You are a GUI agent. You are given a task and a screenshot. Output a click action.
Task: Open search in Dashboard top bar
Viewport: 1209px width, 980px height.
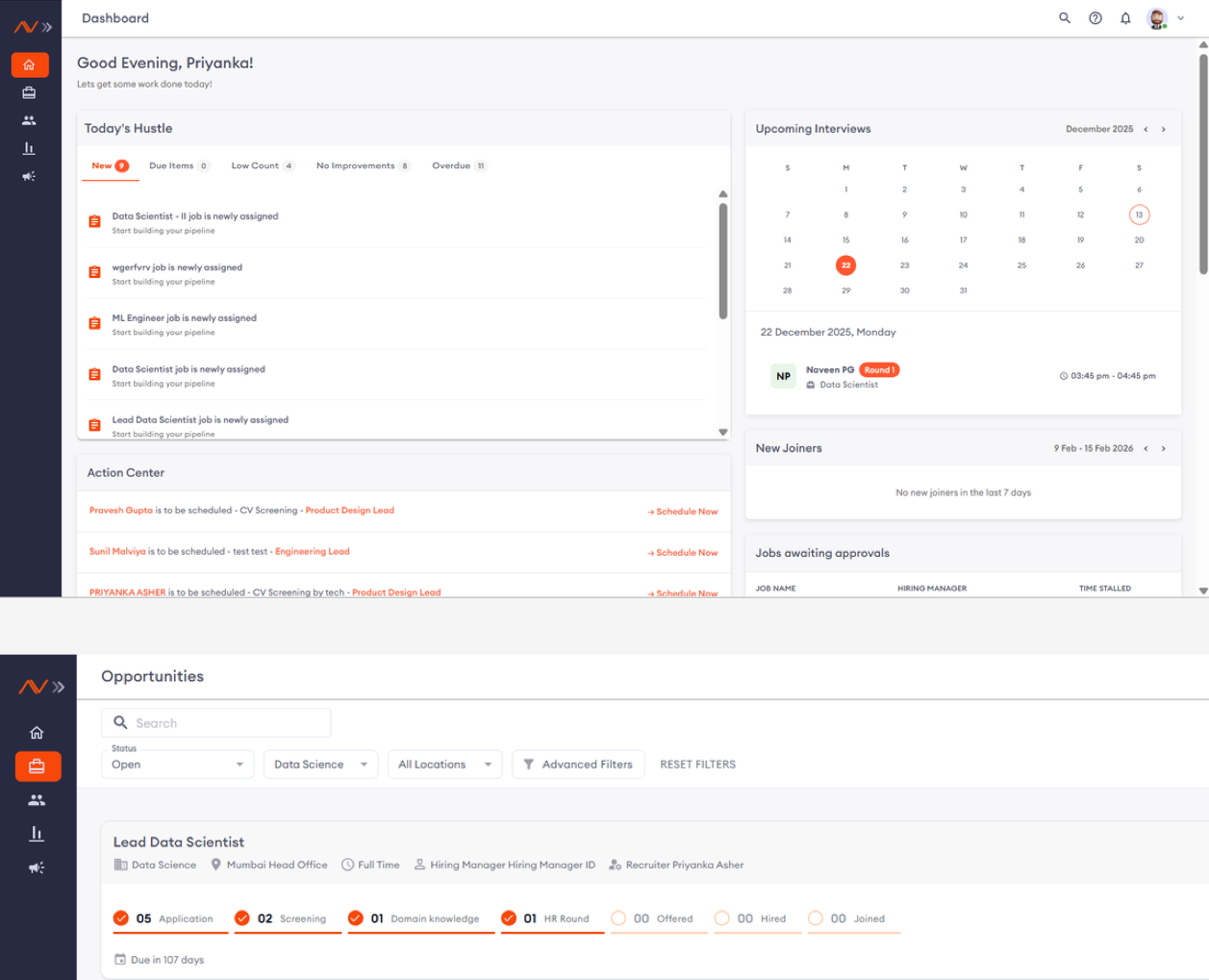(x=1065, y=18)
